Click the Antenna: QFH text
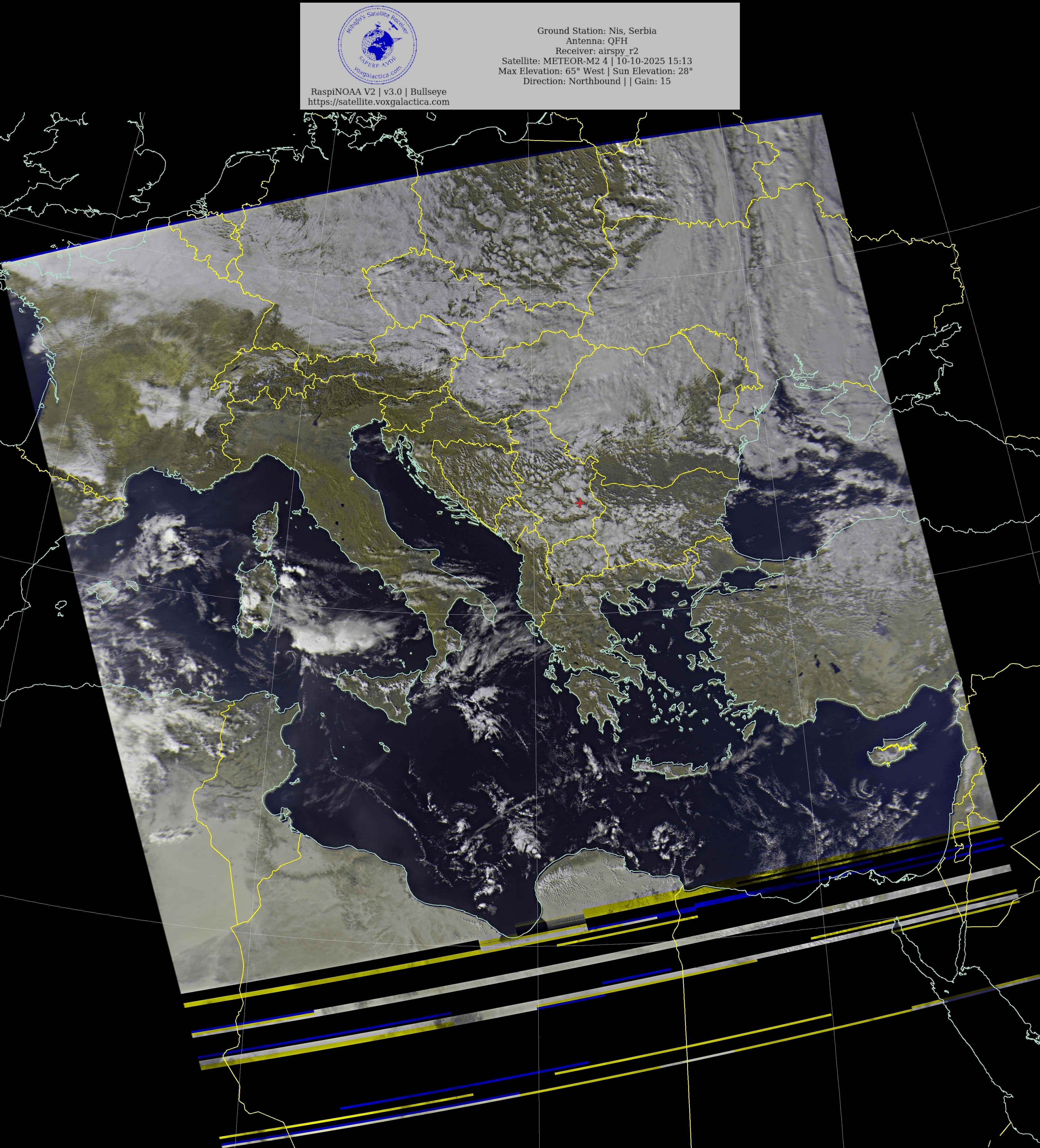Image resolution: width=1040 pixels, height=1148 pixels. click(x=596, y=41)
